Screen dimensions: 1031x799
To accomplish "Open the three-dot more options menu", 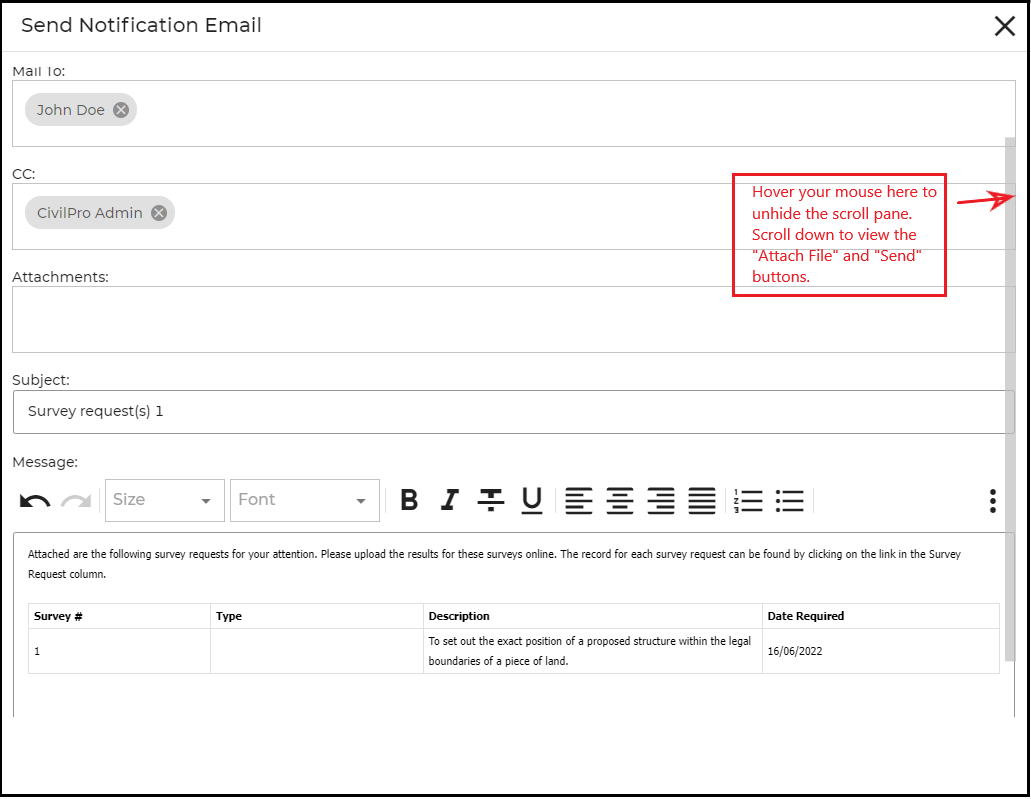I will [992, 501].
